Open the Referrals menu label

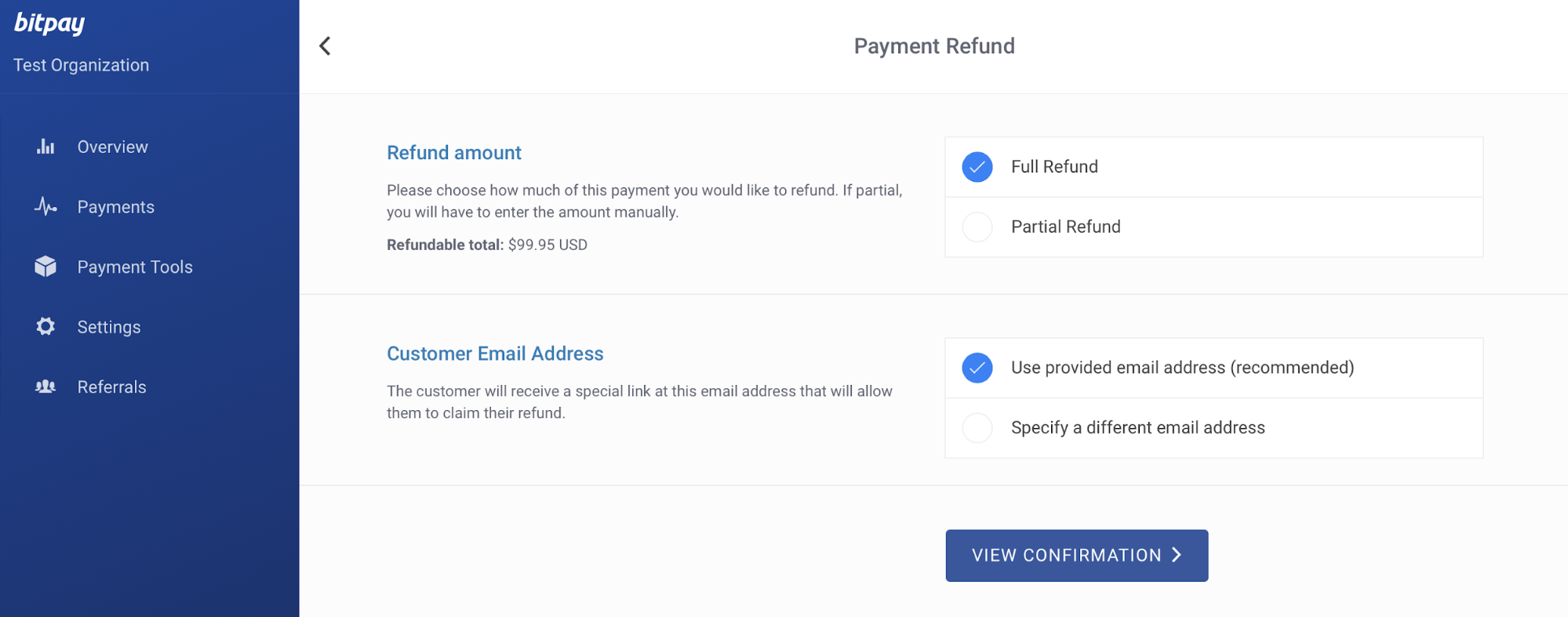(x=111, y=387)
